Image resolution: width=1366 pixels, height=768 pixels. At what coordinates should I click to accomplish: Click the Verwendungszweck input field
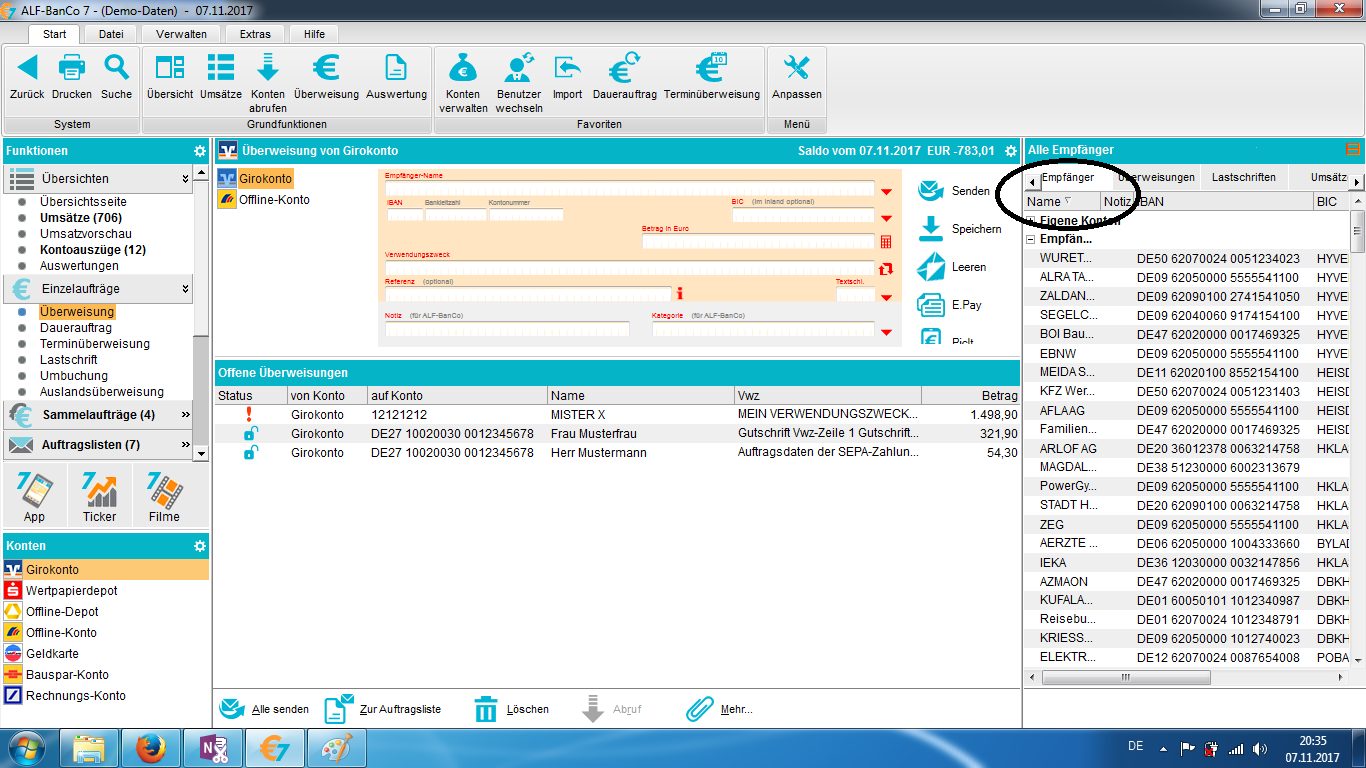click(x=630, y=268)
